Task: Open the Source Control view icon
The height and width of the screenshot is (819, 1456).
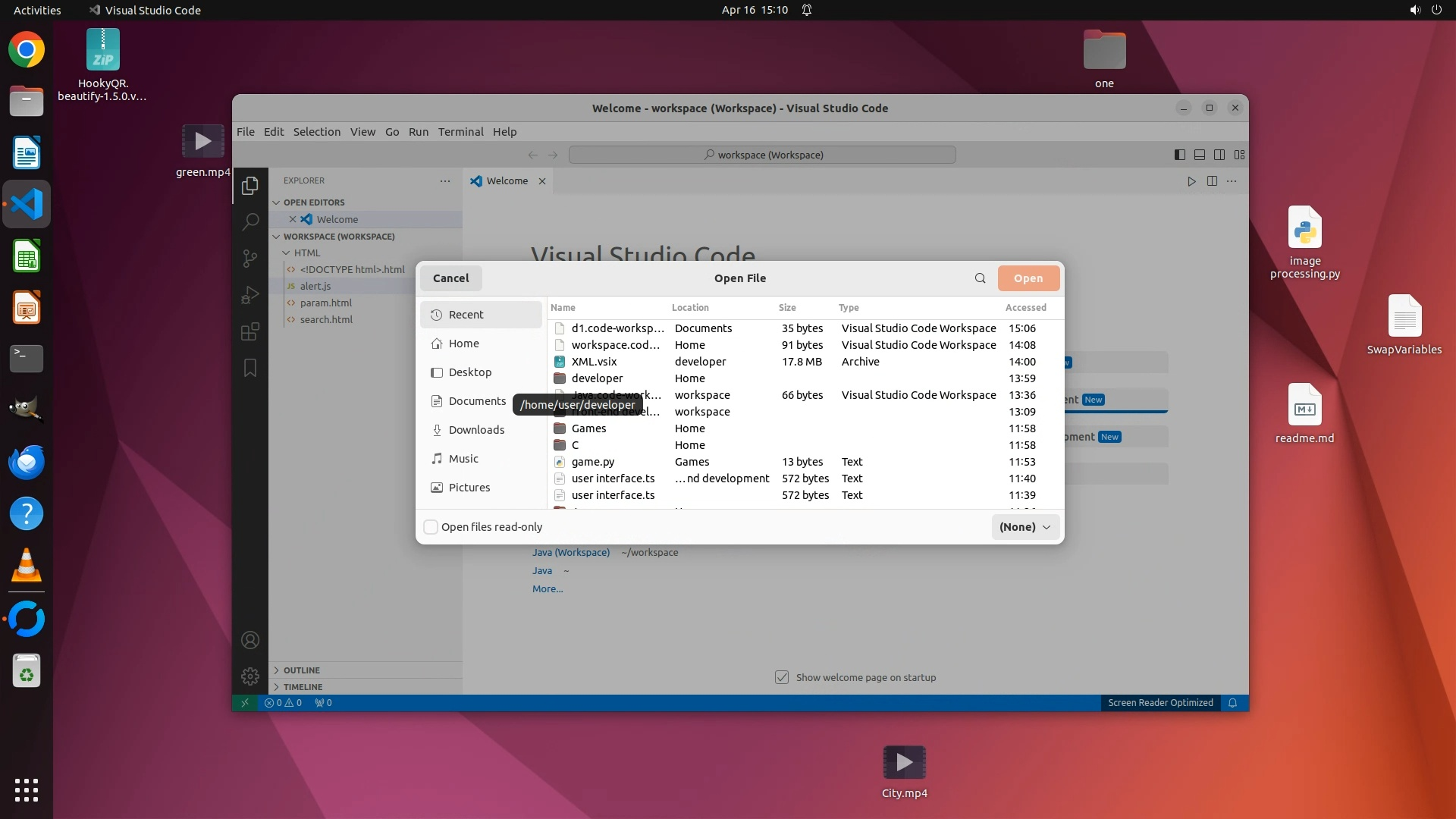Action: click(250, 258)
